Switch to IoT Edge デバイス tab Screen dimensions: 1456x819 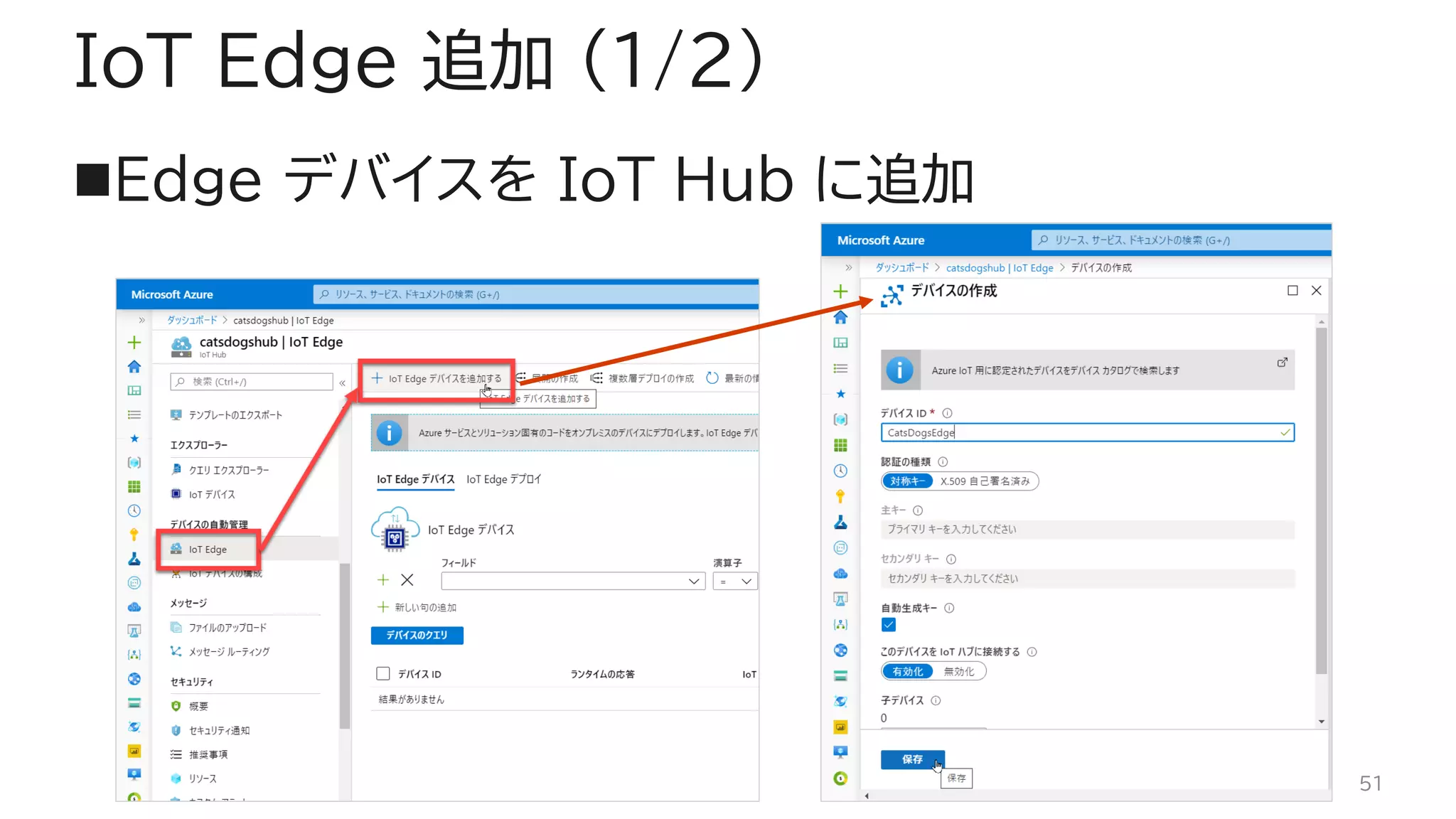416,479
